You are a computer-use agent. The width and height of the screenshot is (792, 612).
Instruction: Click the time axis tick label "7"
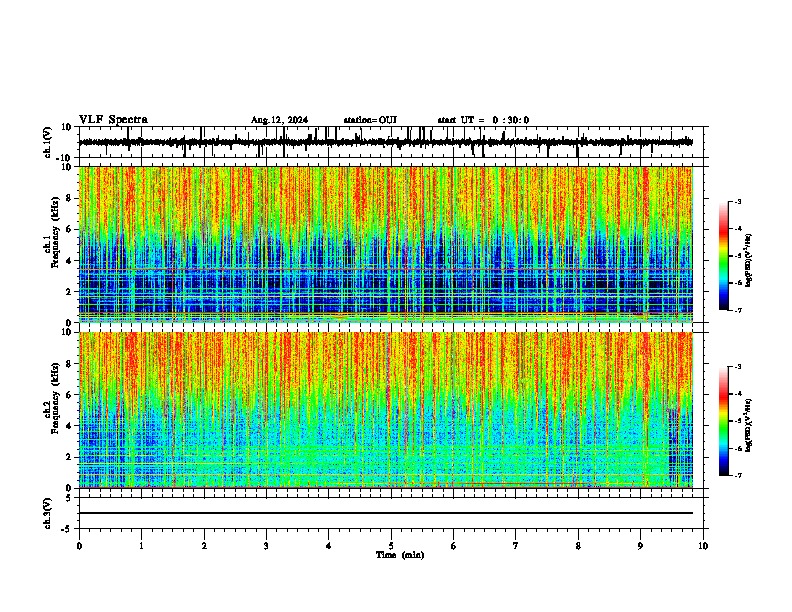pyautogui.click(x=516, y=546)
